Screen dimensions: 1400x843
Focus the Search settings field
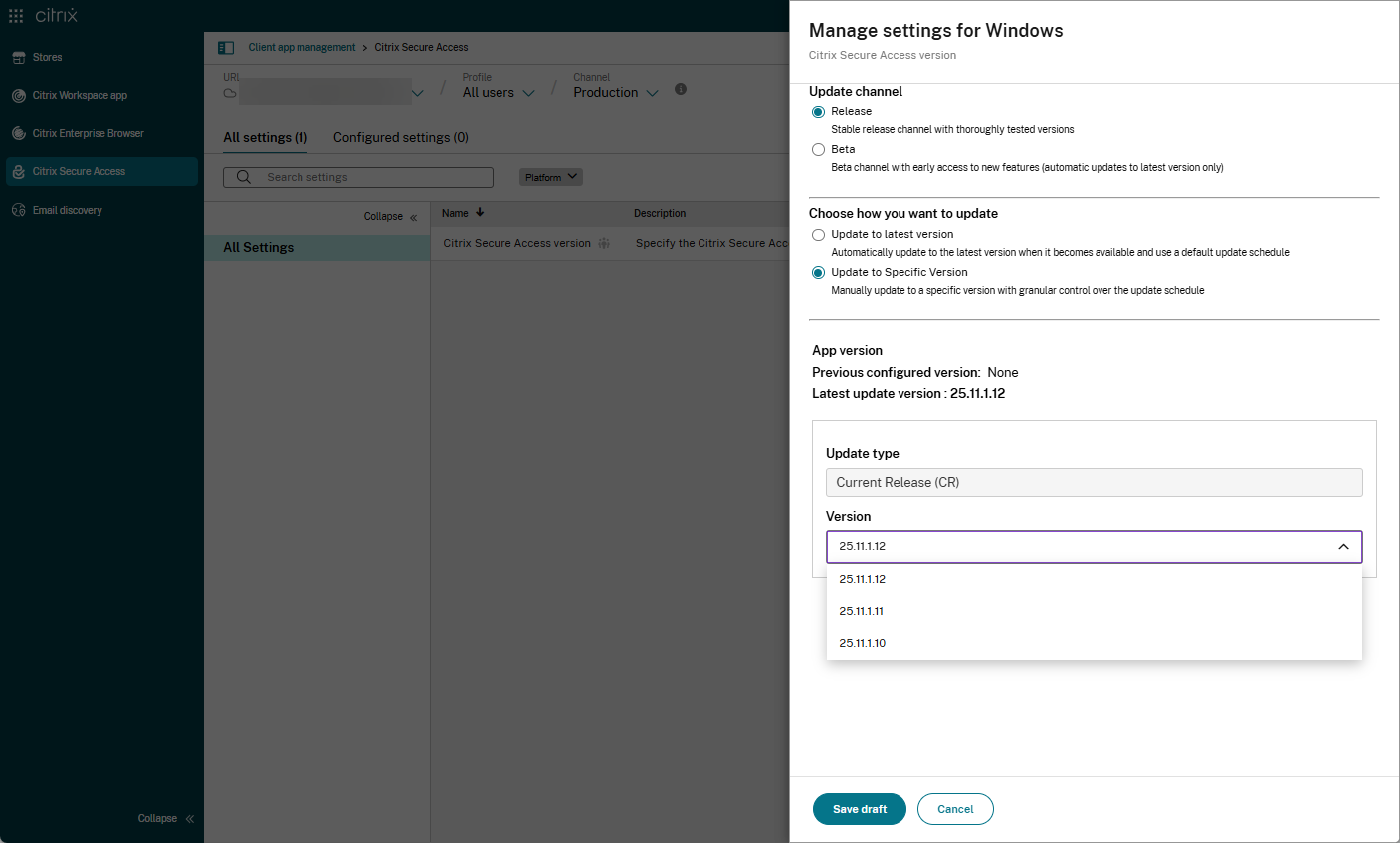[x=358, y=177]
